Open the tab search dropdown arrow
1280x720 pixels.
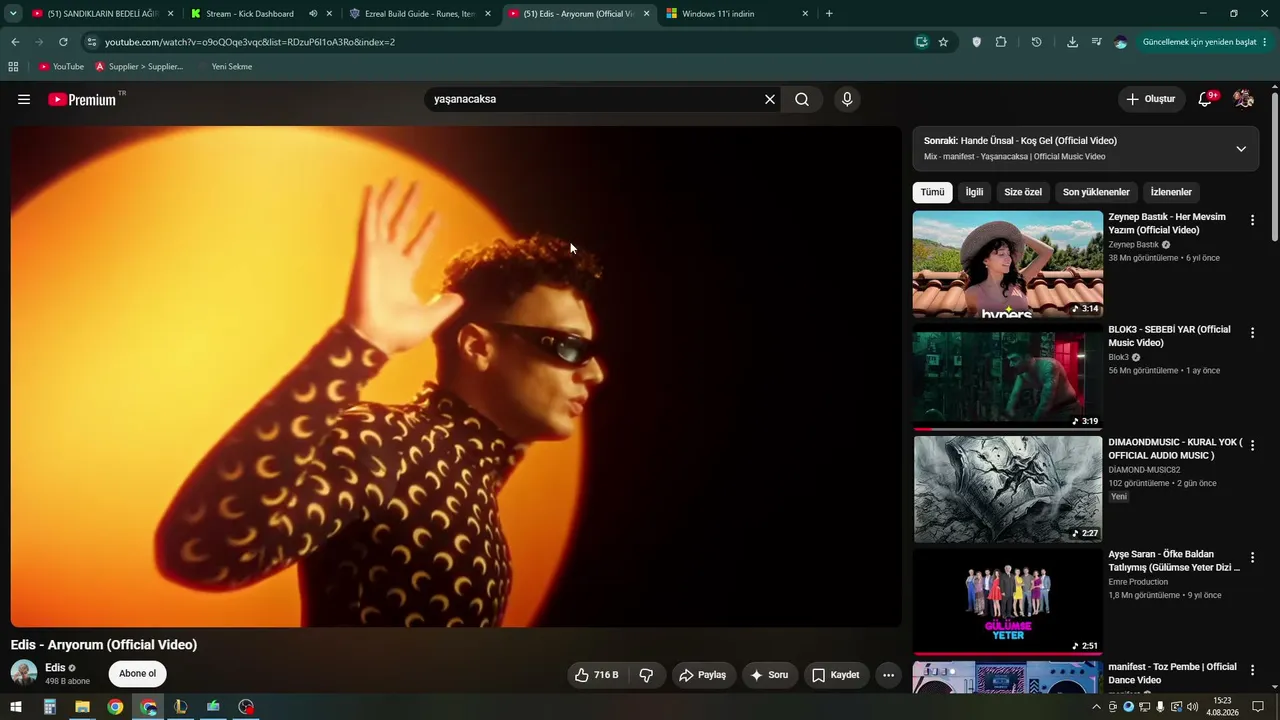(13, 14)
